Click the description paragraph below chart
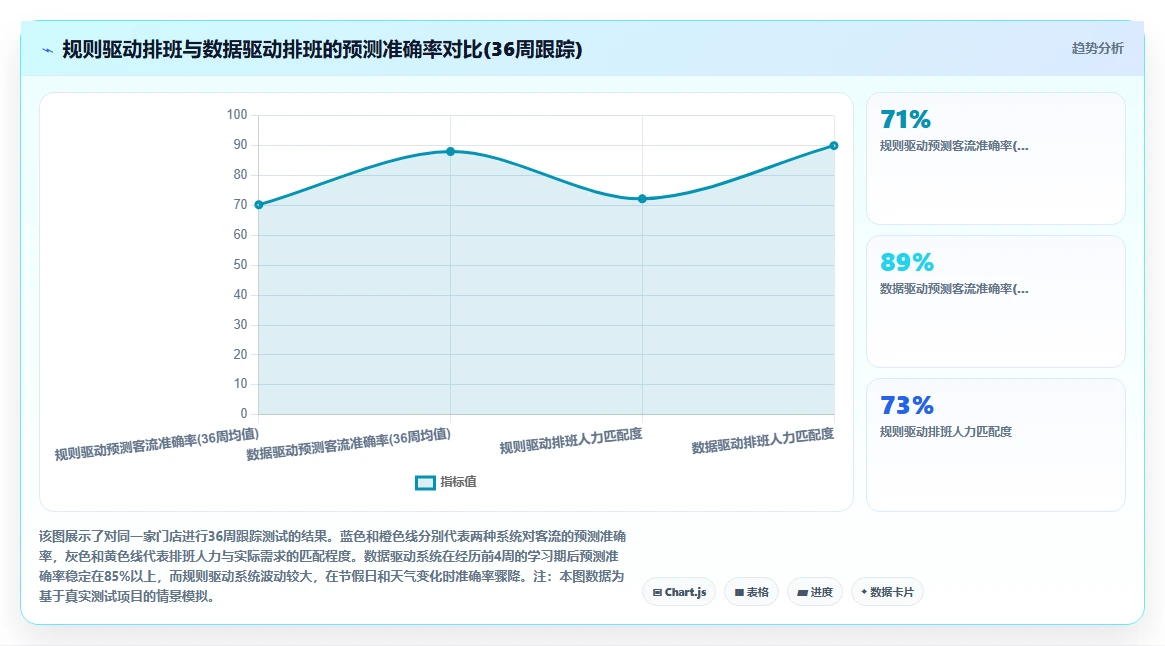Screen dimensions: 1165x646 pos(332,566)
